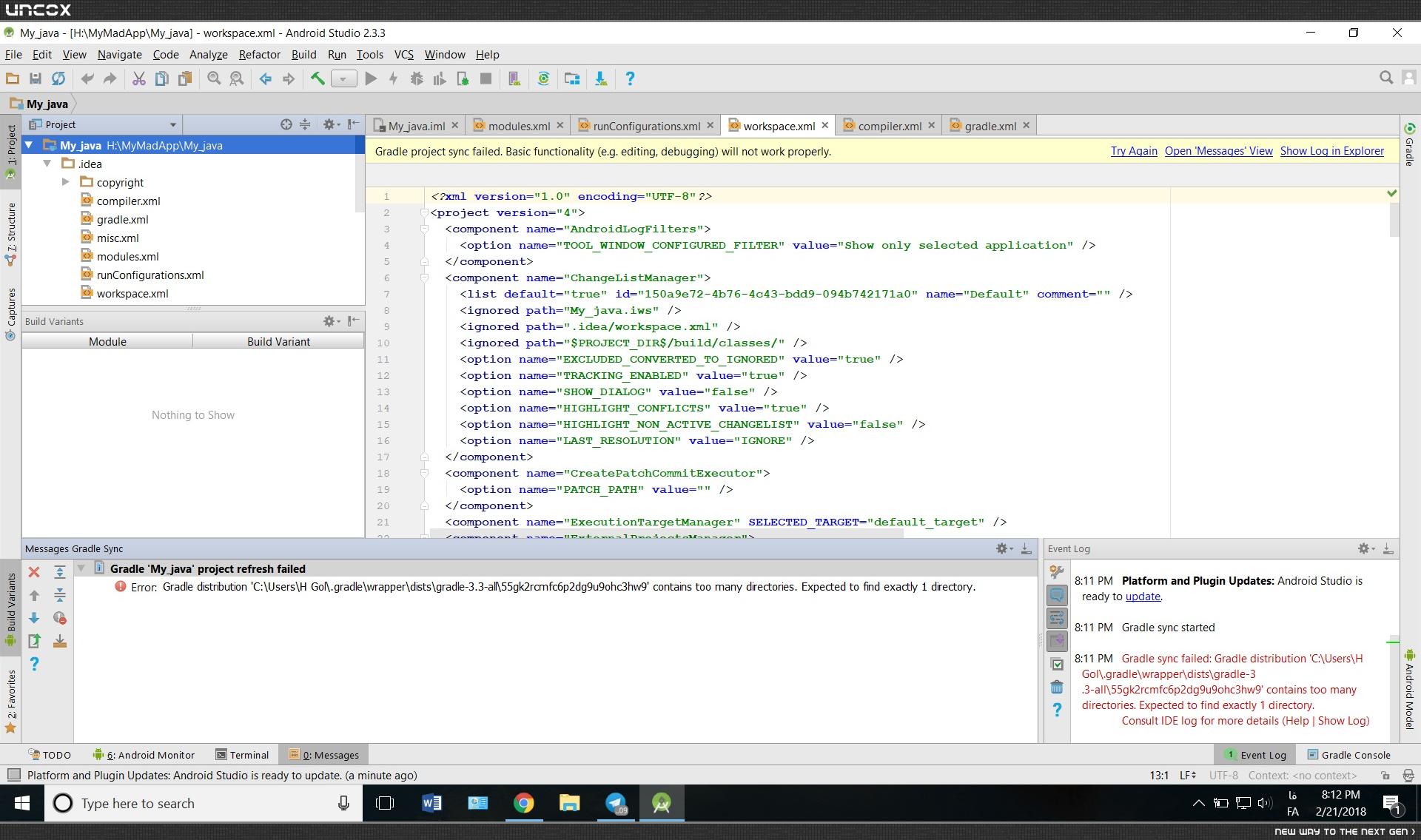Click the Build Variant column header
1421x840 pixels.
tap(278, 341)
